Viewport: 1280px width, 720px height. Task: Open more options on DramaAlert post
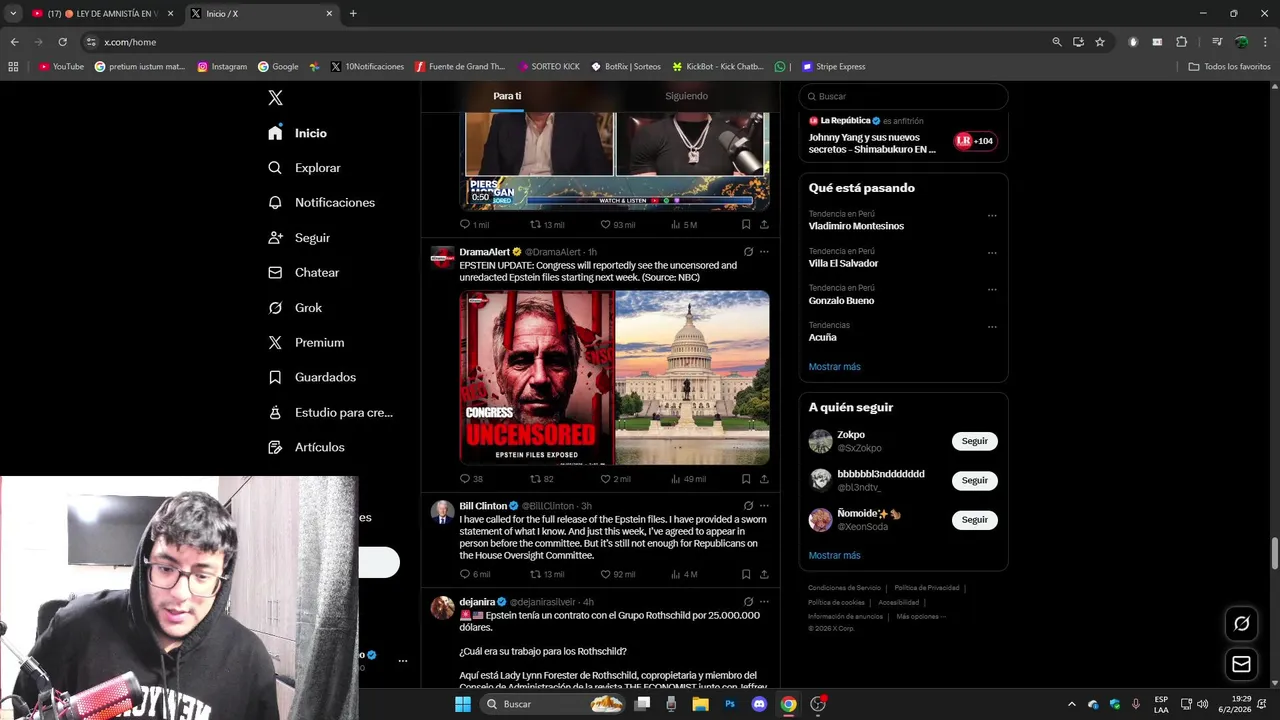point(764,252)
